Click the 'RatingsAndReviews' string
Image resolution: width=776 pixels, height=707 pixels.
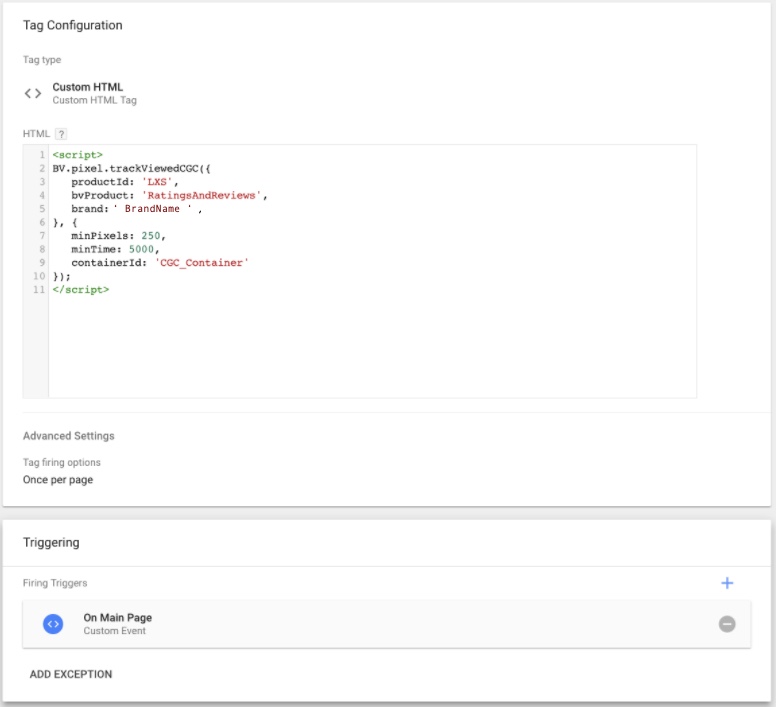coord(201,195)
